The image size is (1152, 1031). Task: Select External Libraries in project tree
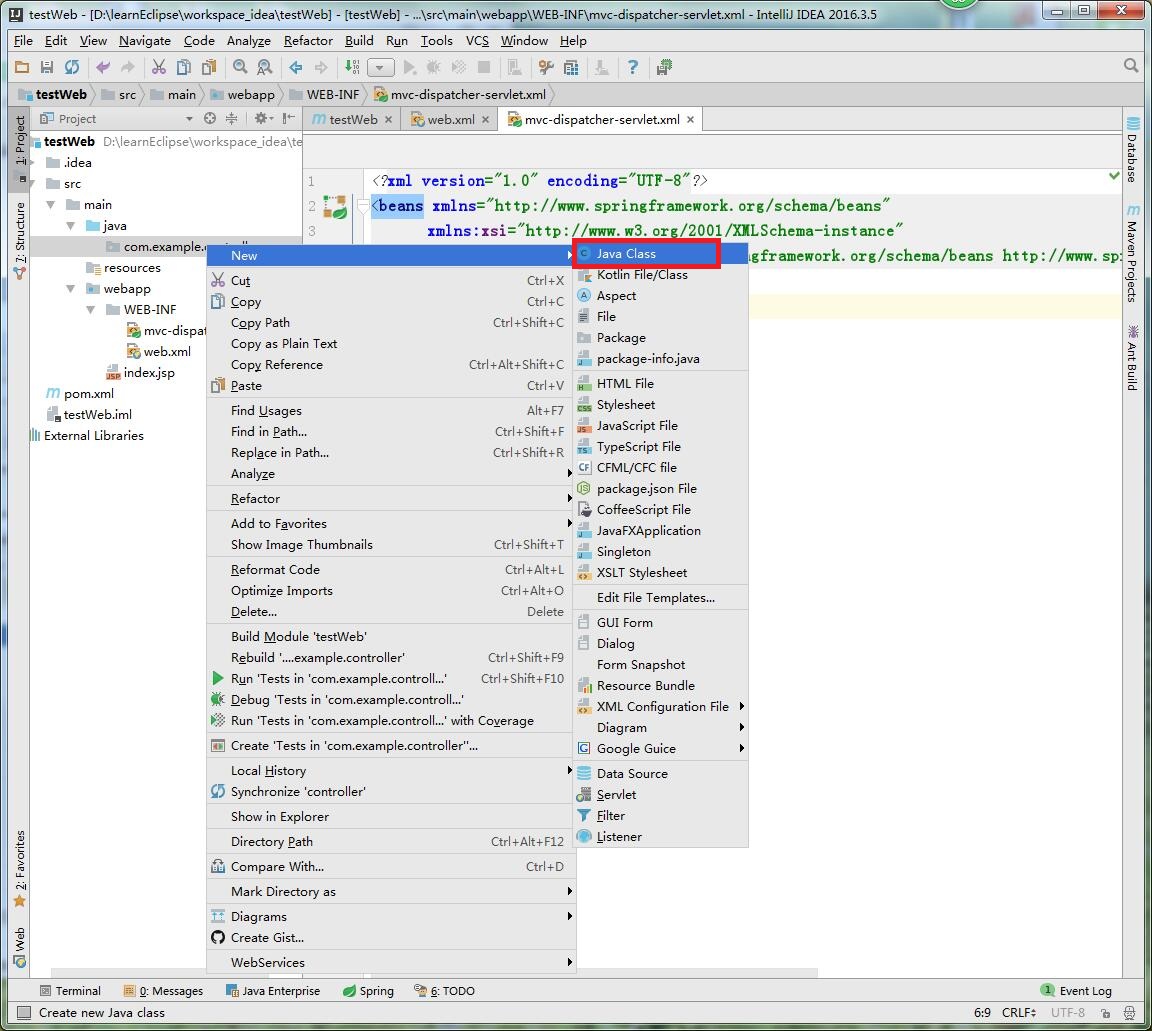click(x=86, y=436)
